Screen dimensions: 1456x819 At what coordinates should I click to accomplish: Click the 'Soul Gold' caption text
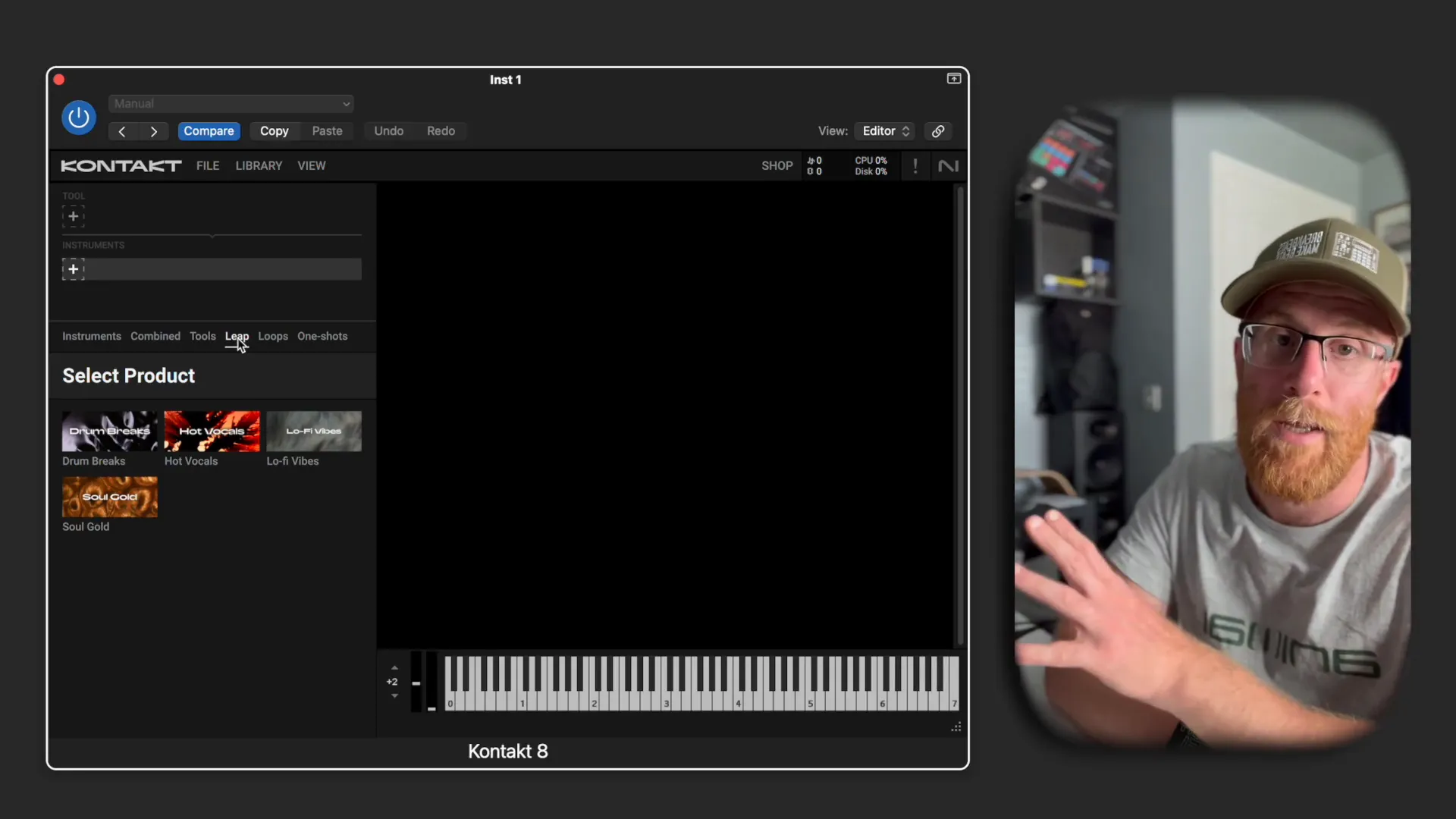[86, 527]
